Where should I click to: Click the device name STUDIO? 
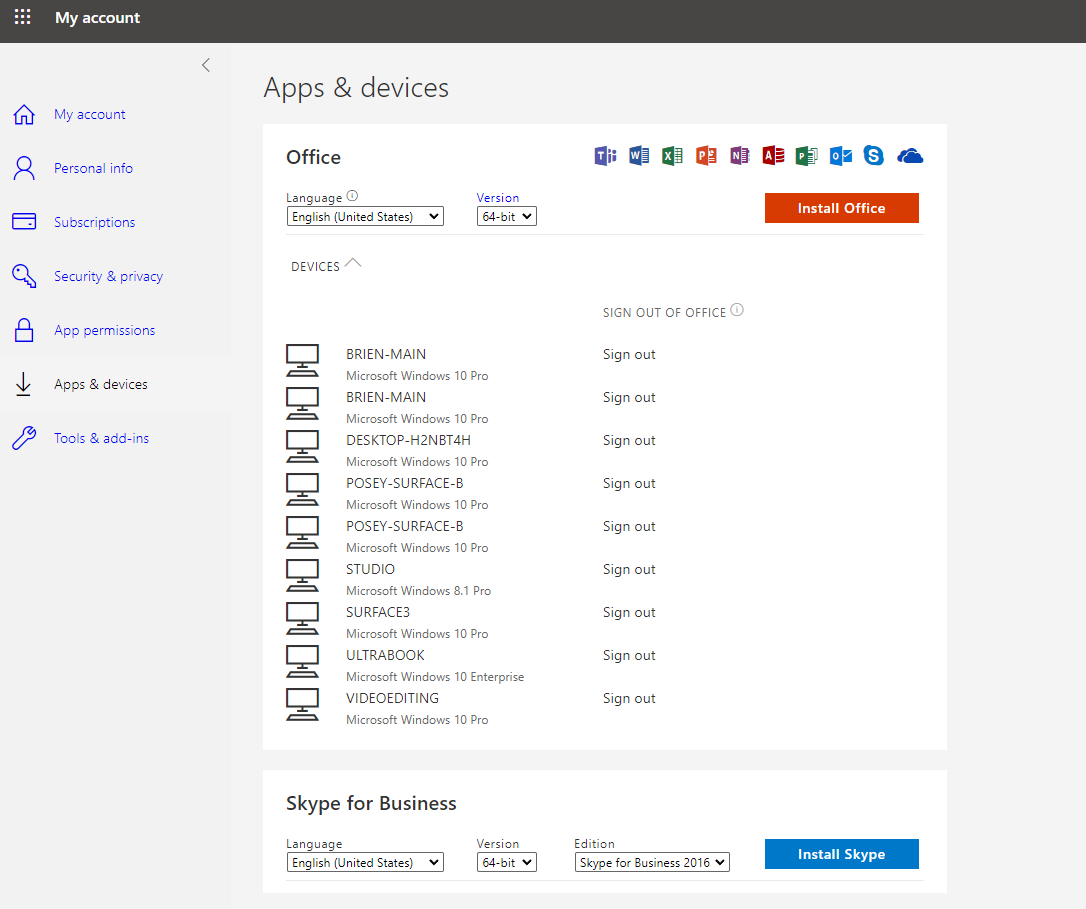point(371,570)
